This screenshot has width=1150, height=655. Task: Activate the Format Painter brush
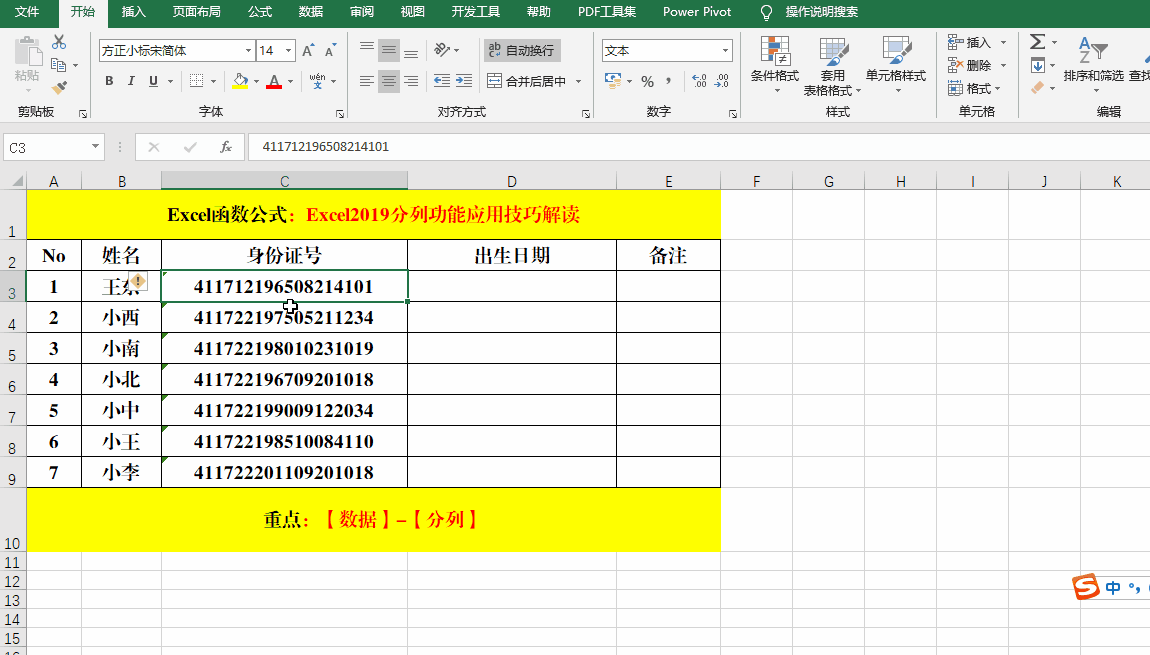pos(59,88)
